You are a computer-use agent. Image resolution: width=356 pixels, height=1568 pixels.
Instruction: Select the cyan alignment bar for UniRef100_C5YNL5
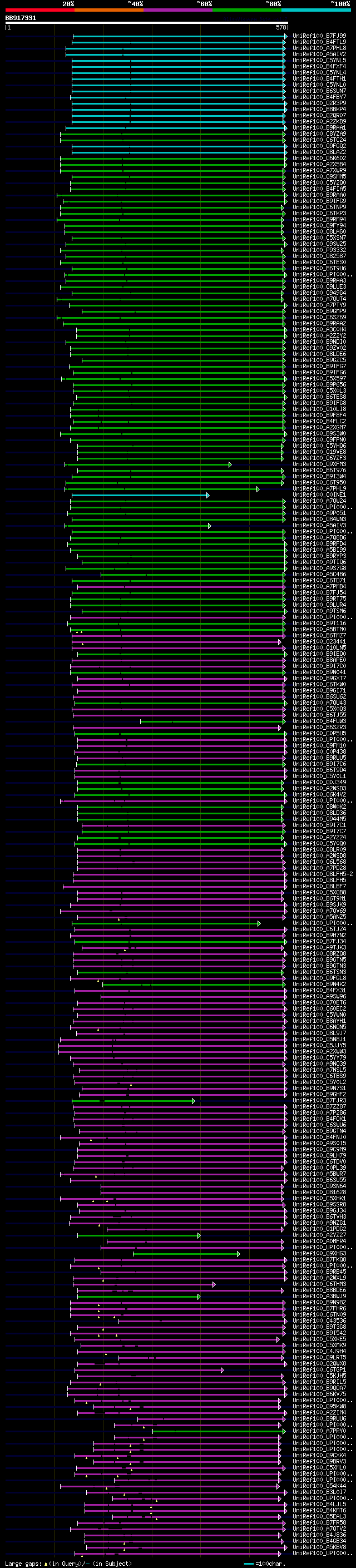pyautogui.click(x=179, y=60)
